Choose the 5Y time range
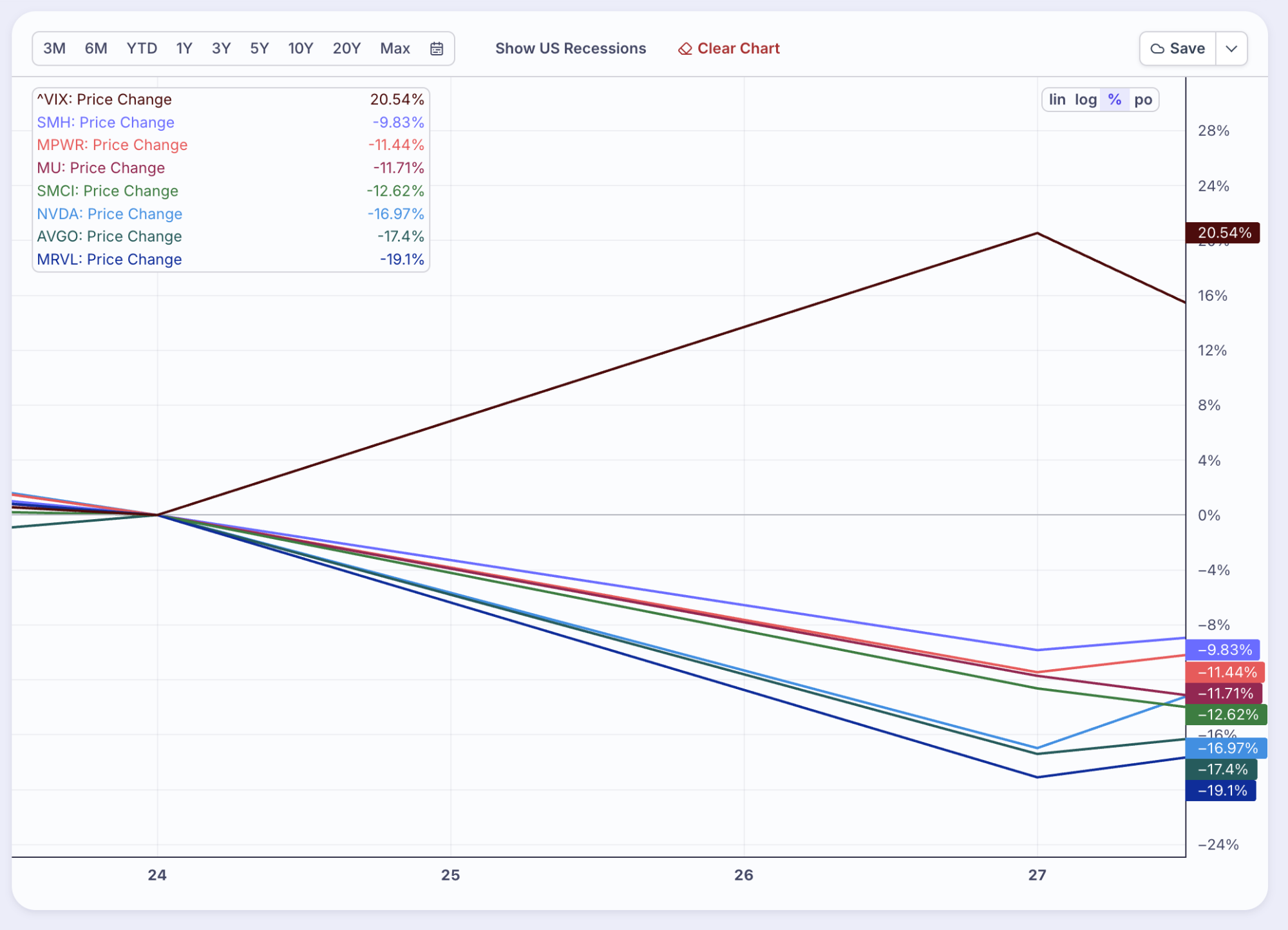 pos(259,49)
